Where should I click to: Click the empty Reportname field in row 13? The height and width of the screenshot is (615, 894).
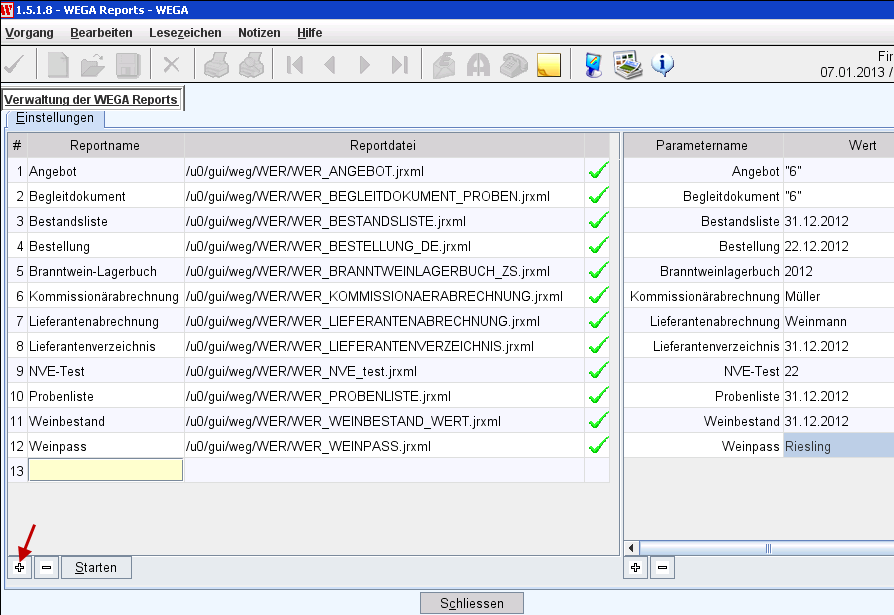point(106,470)
